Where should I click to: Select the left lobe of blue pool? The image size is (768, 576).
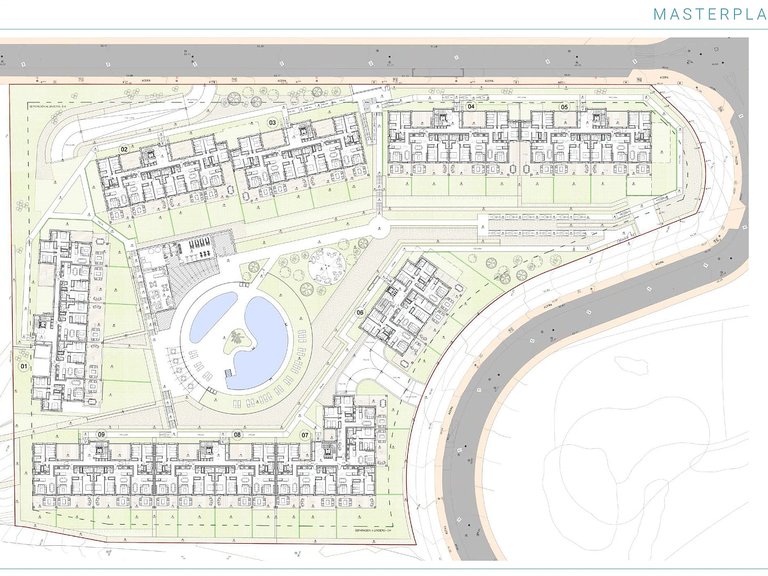(x=213, y=317)
